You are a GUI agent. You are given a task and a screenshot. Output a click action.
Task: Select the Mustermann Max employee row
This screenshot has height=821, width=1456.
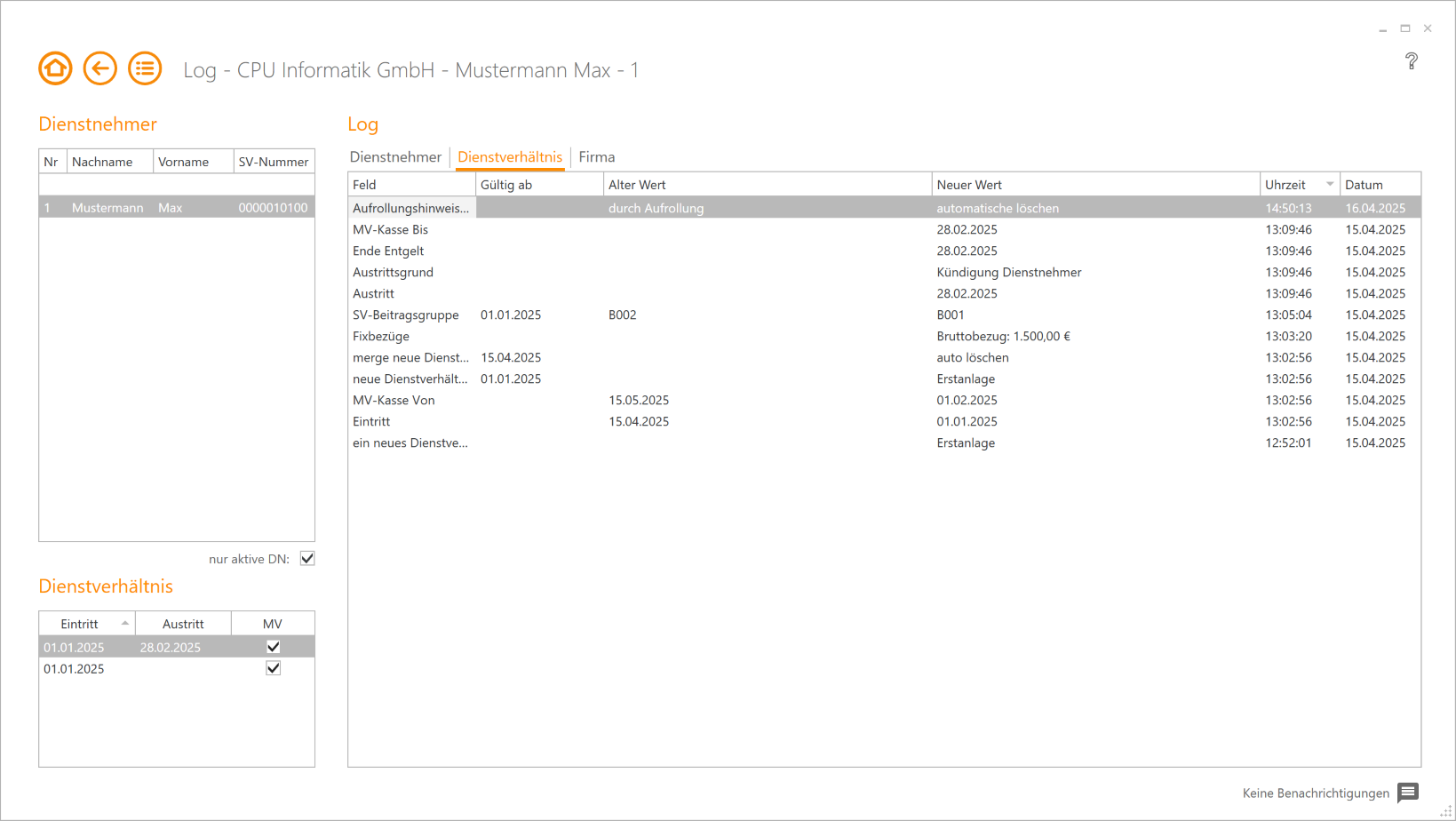click(x=176, y=208)
